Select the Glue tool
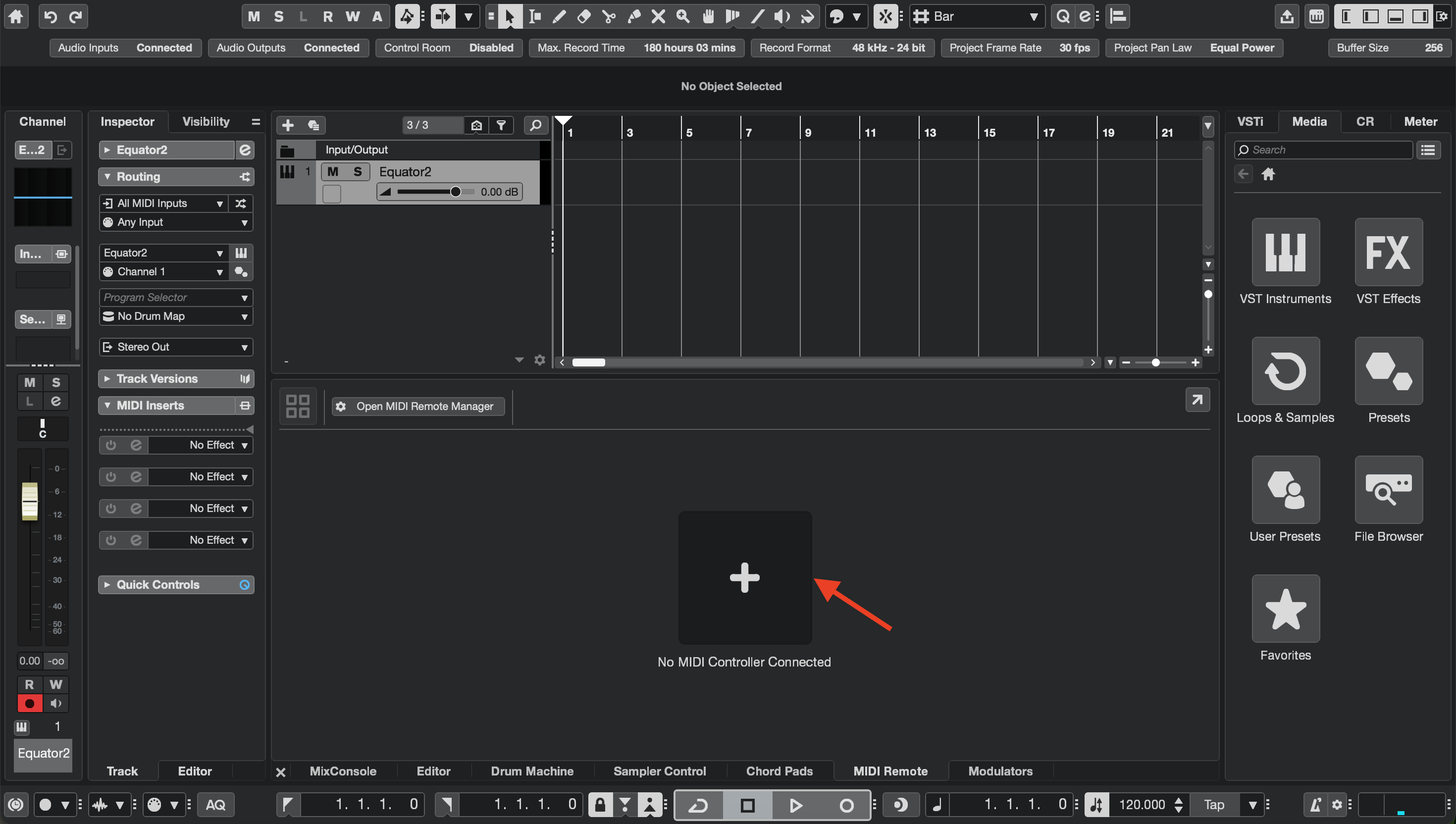 tap(634, 16)
